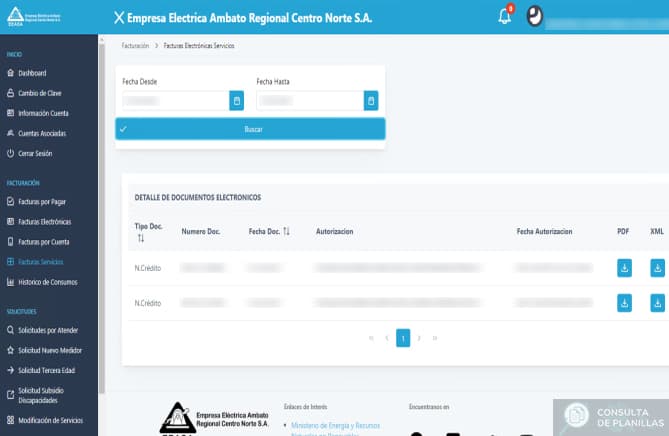
Task: Open Historico de Consumos
Action: (x=42, y=282)
